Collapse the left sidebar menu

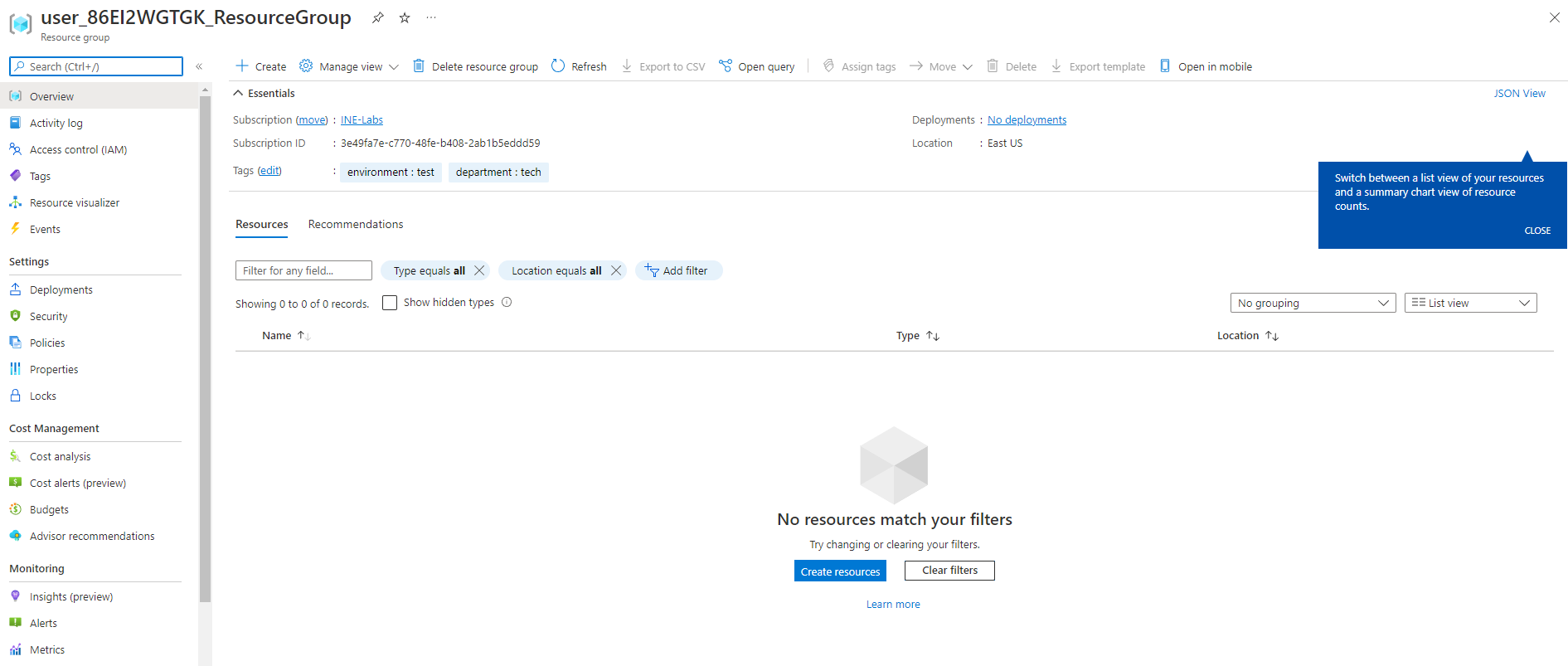click(199, 66)
